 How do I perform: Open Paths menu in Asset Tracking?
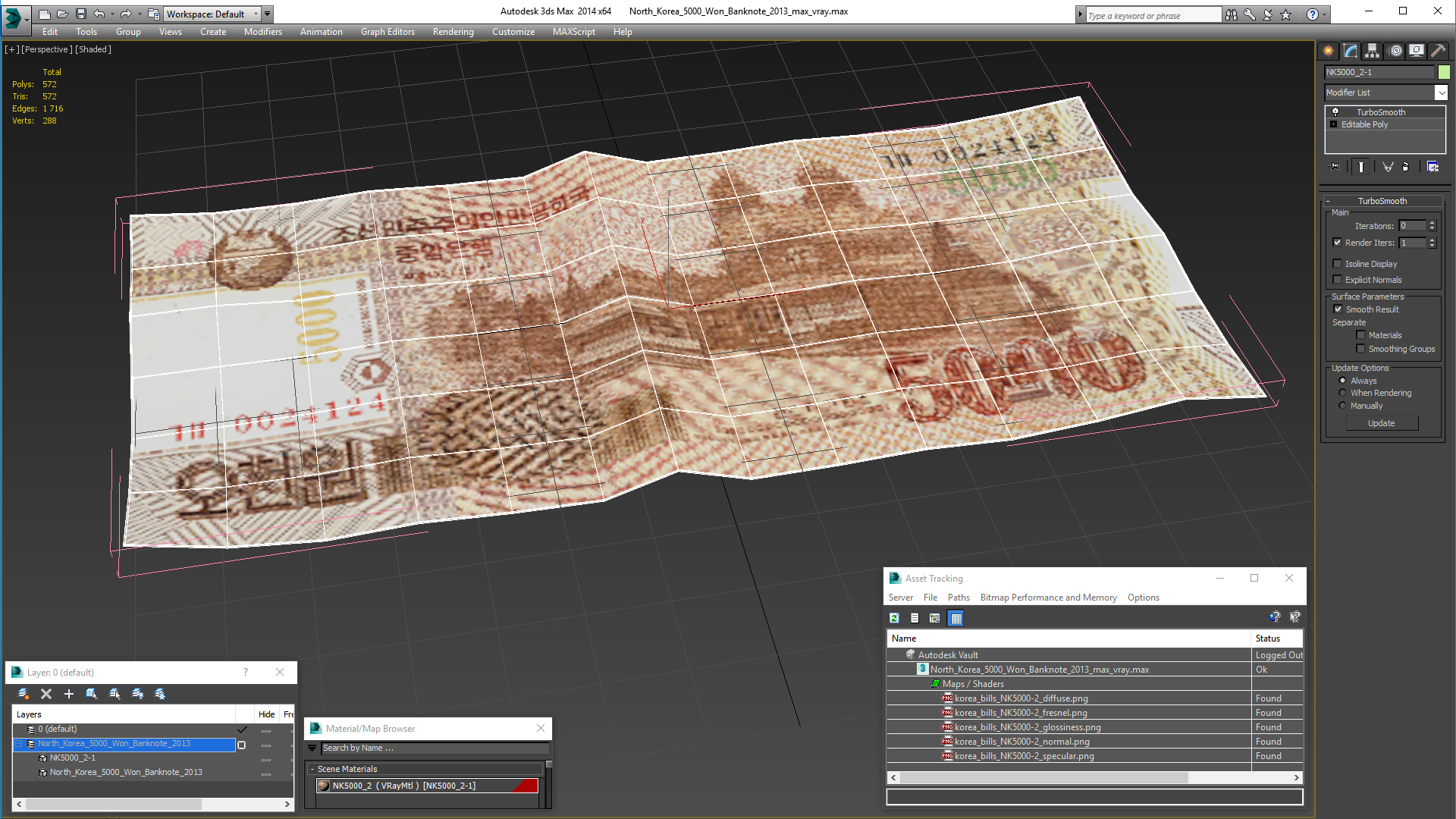point(959,598)
